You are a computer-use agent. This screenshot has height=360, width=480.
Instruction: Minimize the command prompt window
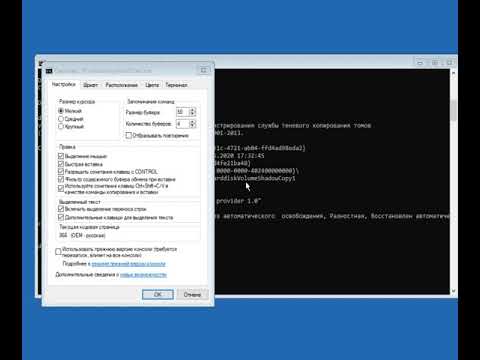[x=420, y=63]
